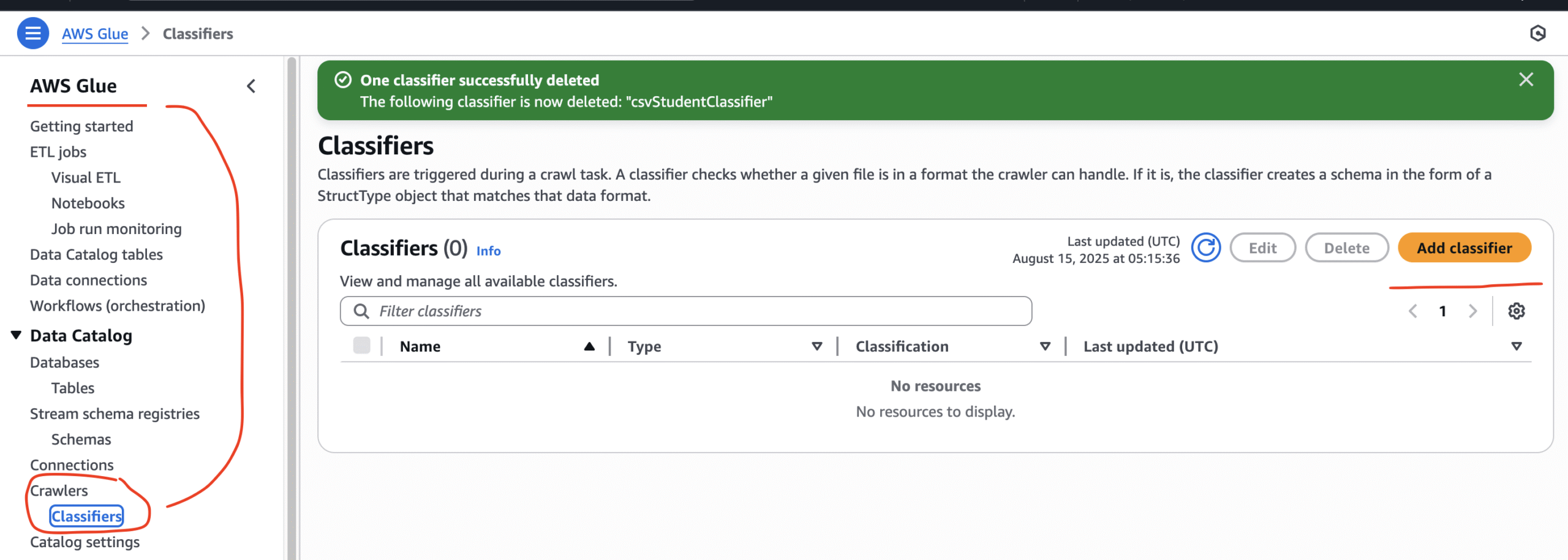Dismiss the classifier deleted success banner
Image resolution: width=1568 pixels, height=560 pixels.
tap(1526, 79)
